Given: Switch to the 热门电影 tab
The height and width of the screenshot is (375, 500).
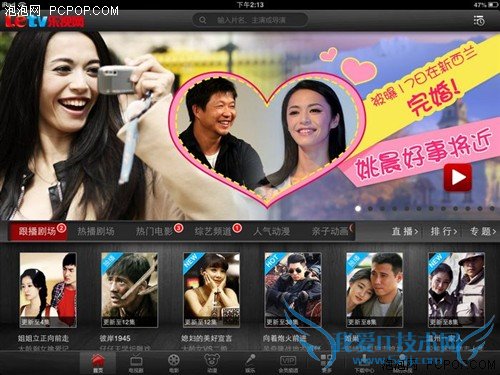Looking at the screenshot, I should (154, 231).
